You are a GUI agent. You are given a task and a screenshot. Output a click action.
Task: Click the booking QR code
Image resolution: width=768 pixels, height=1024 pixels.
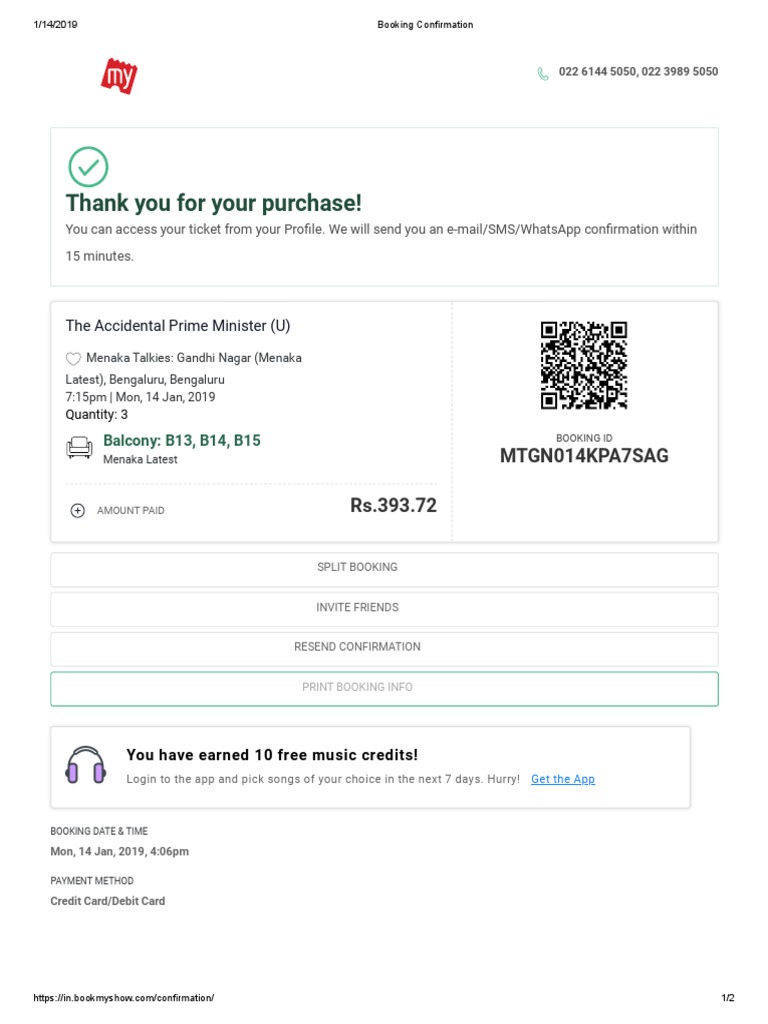pyautogui.click(x=584, y=365)
